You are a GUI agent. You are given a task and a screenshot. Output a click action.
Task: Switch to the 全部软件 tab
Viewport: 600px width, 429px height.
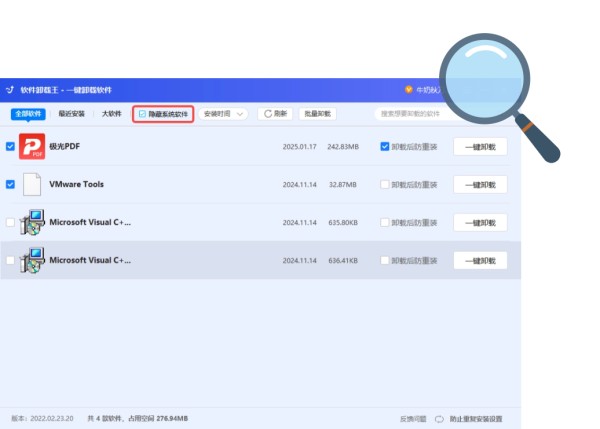click(28, 114)
